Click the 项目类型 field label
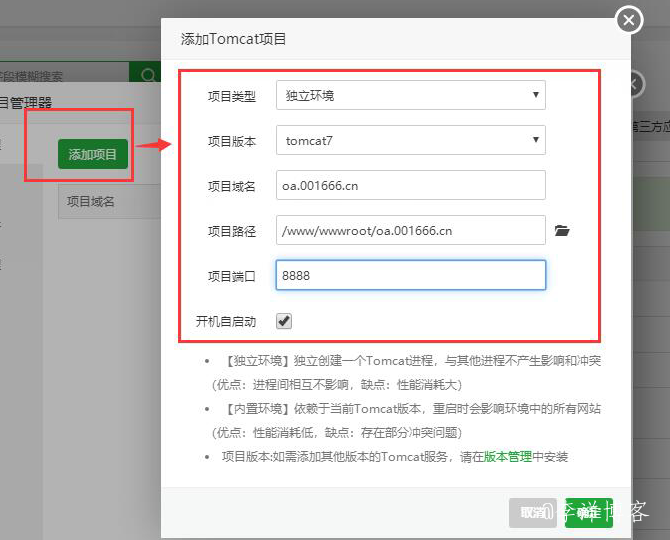 click(232, 96)
